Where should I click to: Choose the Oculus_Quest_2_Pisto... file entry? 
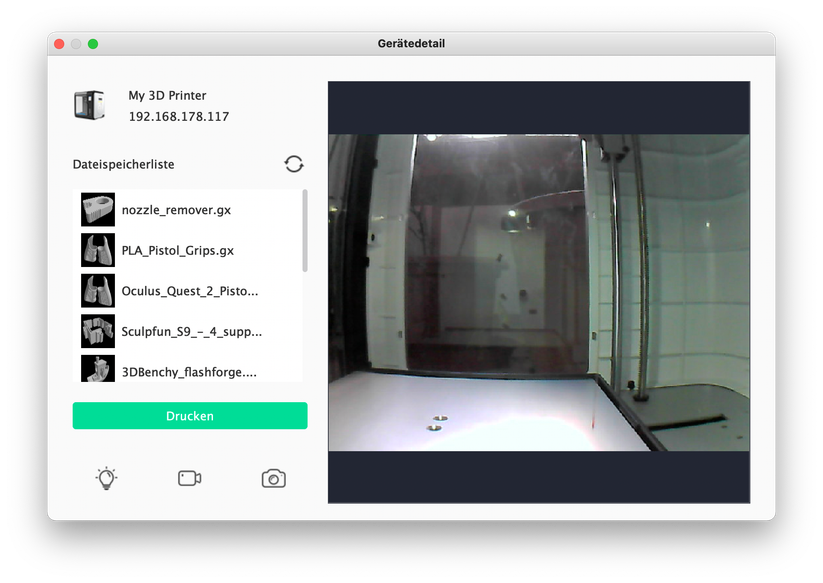point(189,291)
